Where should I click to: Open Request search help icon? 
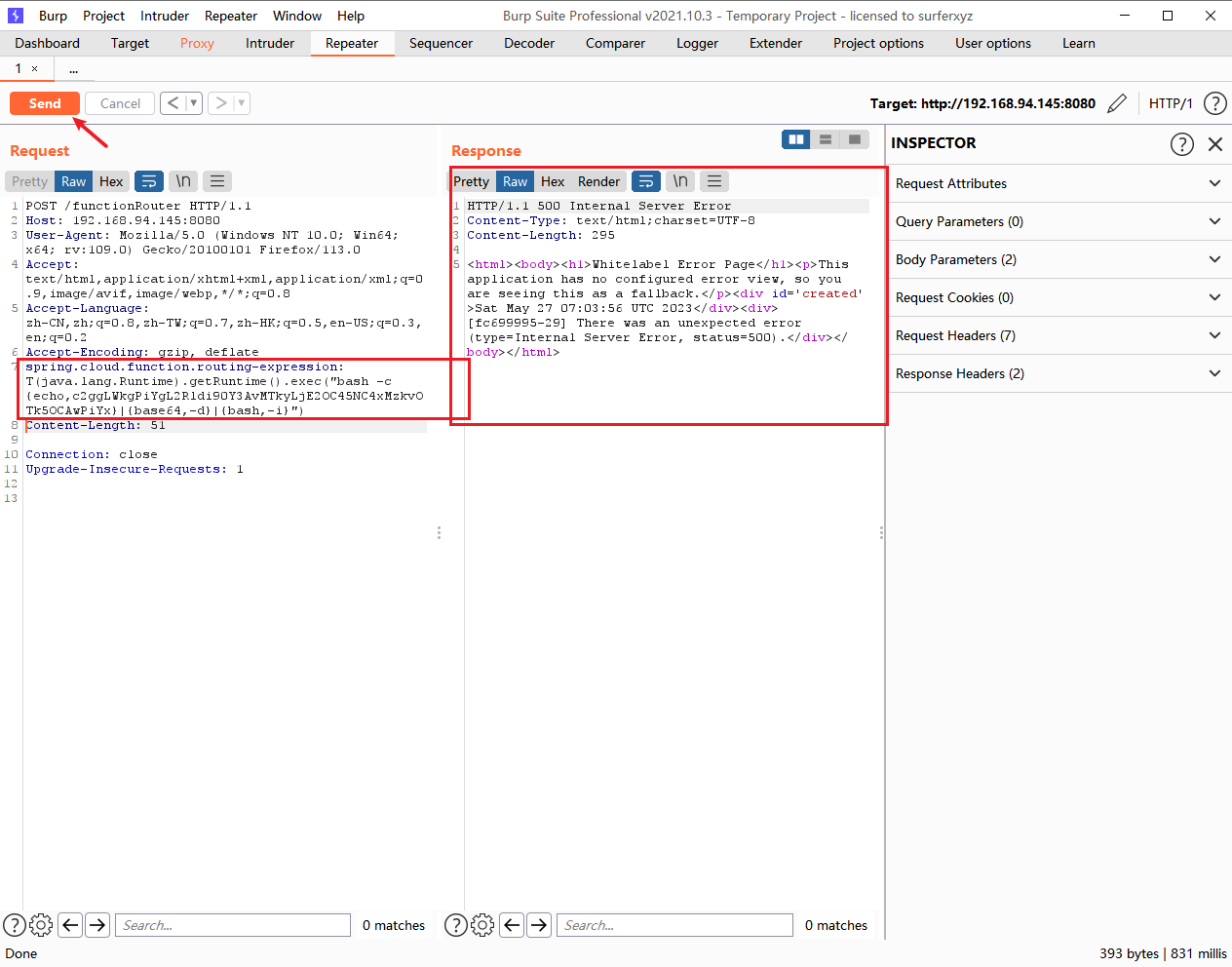tap(15, 925)
